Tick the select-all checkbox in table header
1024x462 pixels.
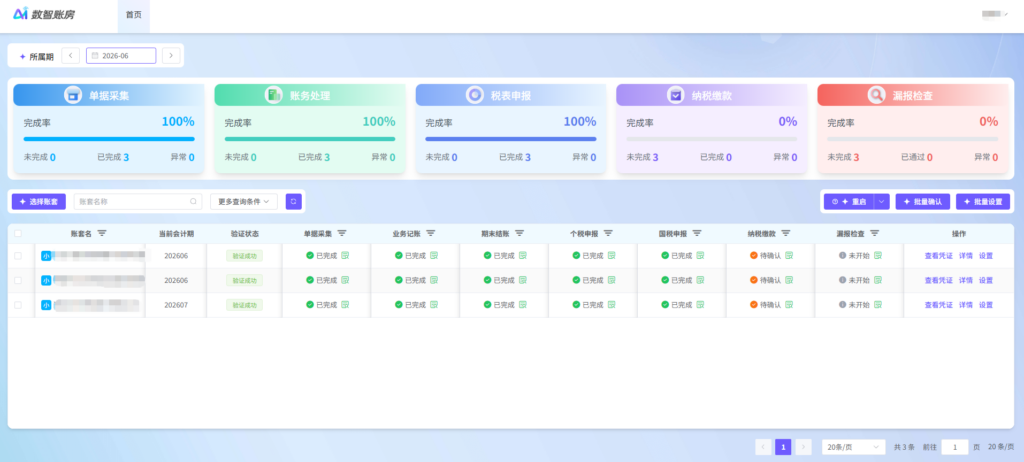[18, 233]
